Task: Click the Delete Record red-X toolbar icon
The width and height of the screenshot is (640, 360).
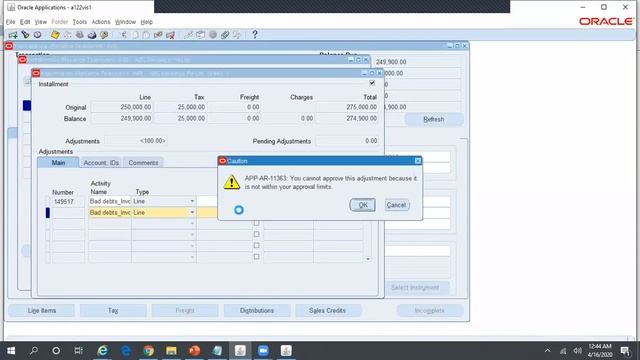Action: pos(170,35)
